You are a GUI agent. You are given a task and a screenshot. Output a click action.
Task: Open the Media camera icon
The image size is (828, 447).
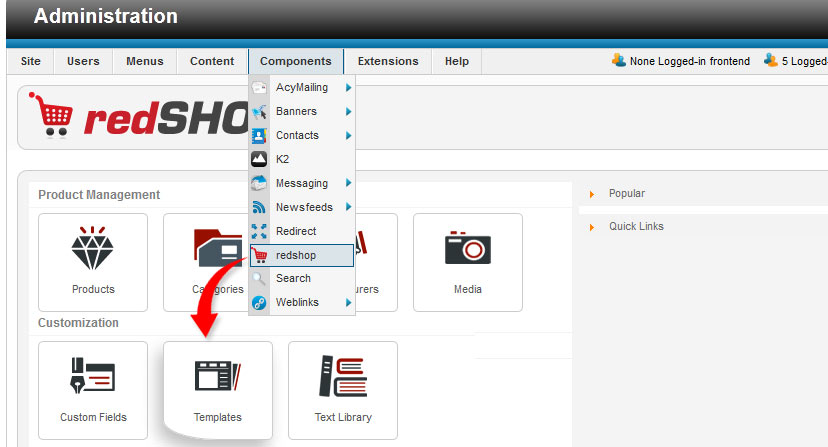point(467,247)
